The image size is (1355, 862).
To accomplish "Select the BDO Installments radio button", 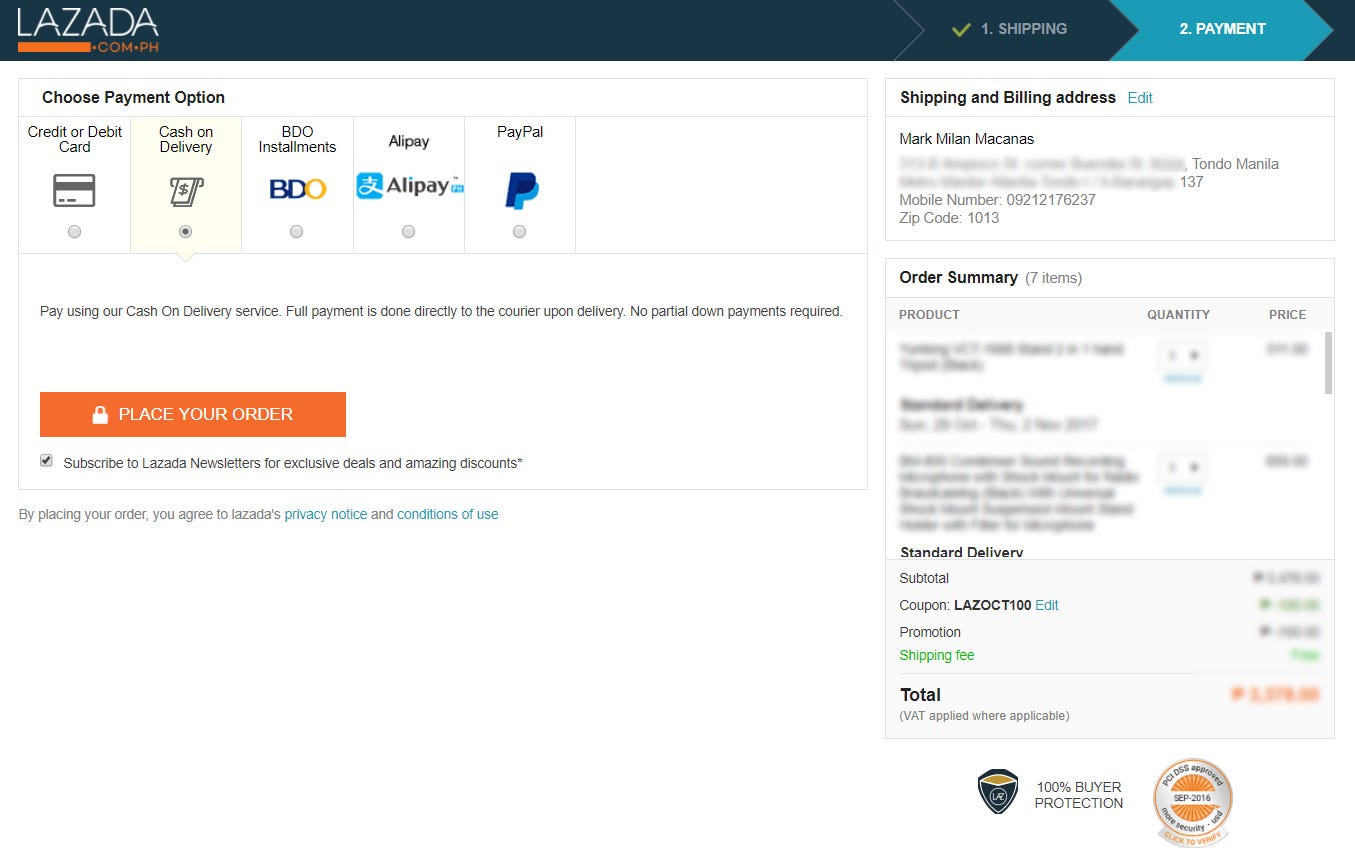I will tap(296, 232).
